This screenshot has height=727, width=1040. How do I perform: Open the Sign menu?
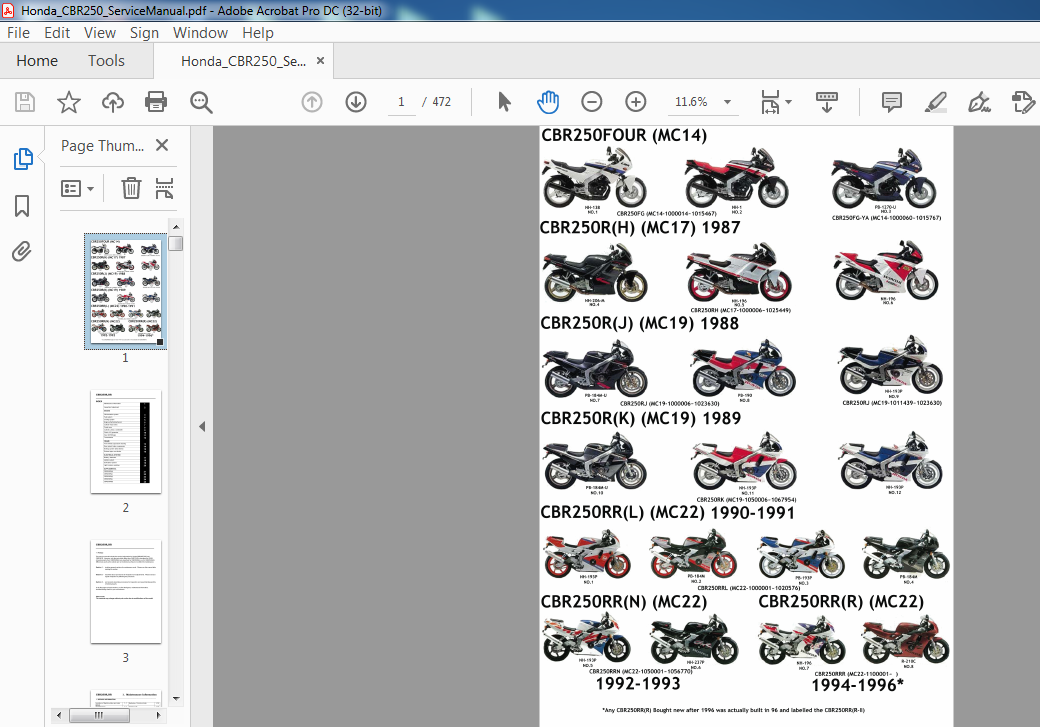coord(144,33)
